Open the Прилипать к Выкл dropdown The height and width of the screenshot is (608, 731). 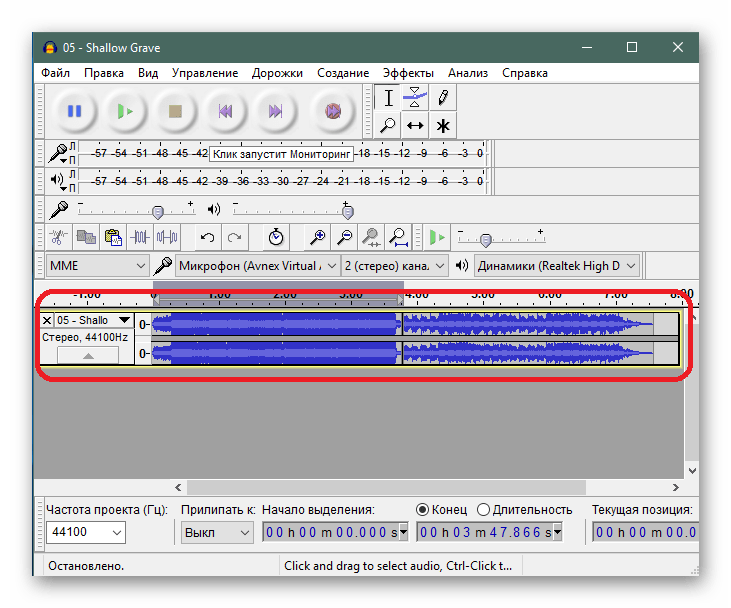[217, 532]
